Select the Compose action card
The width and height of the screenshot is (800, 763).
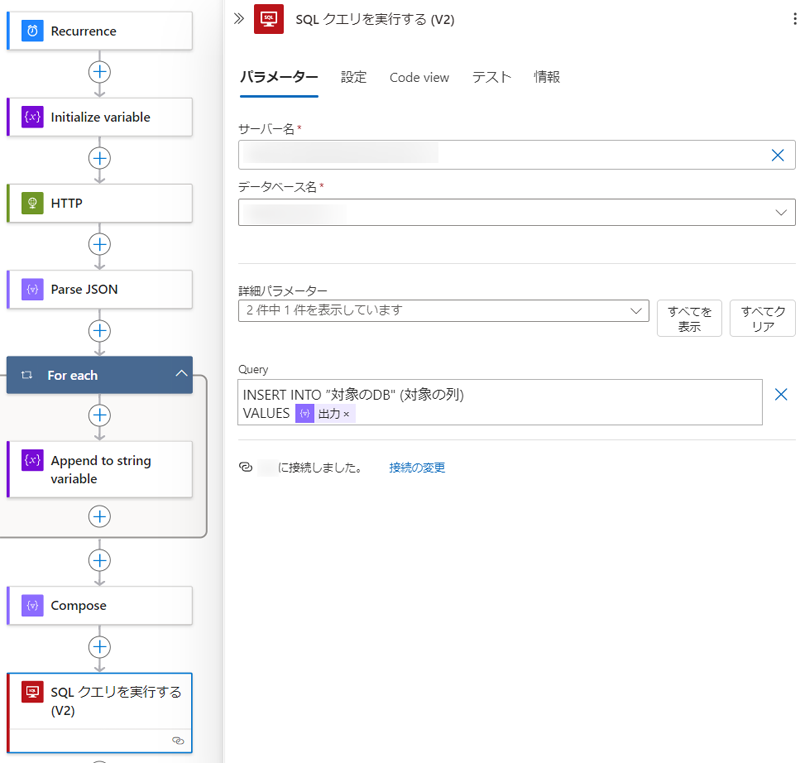[x=100, y=605]
